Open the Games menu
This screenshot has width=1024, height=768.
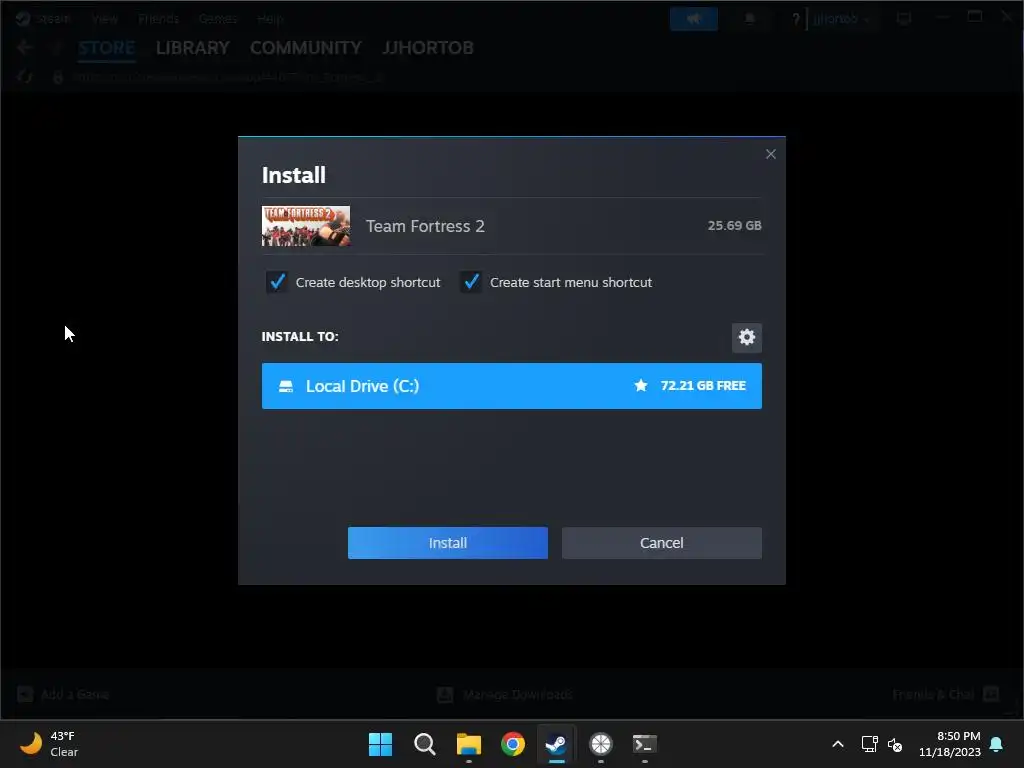click(x=217, y=18)
